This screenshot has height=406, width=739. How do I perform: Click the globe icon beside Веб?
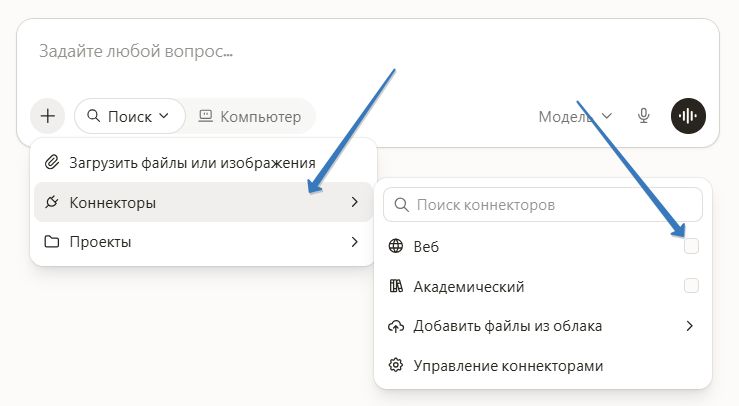point(396,246)
